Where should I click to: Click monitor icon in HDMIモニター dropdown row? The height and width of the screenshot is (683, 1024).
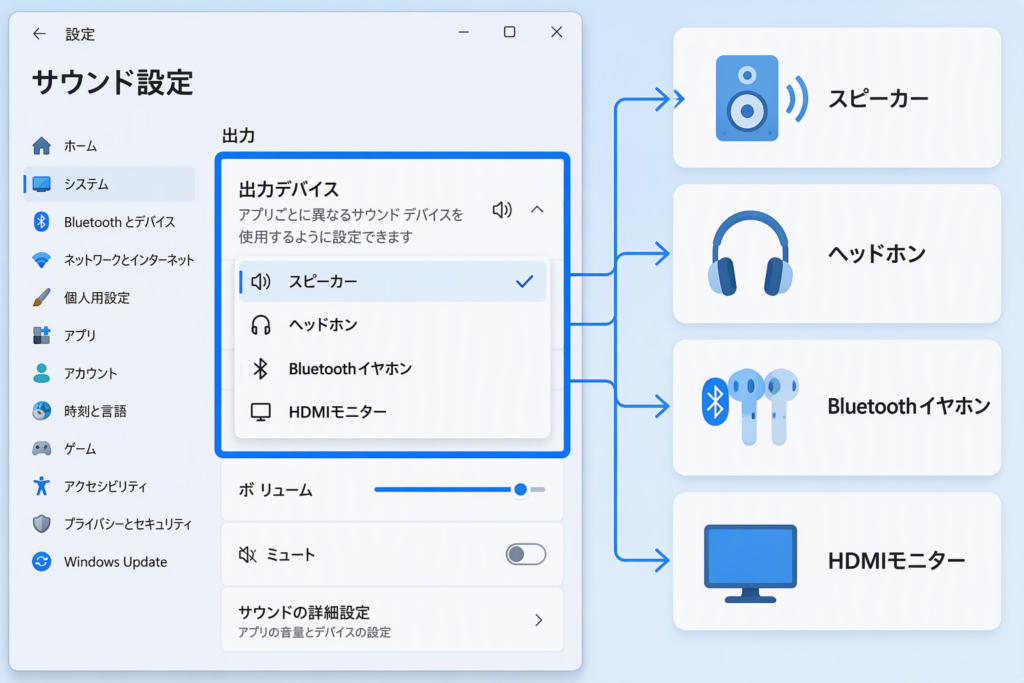261,412
